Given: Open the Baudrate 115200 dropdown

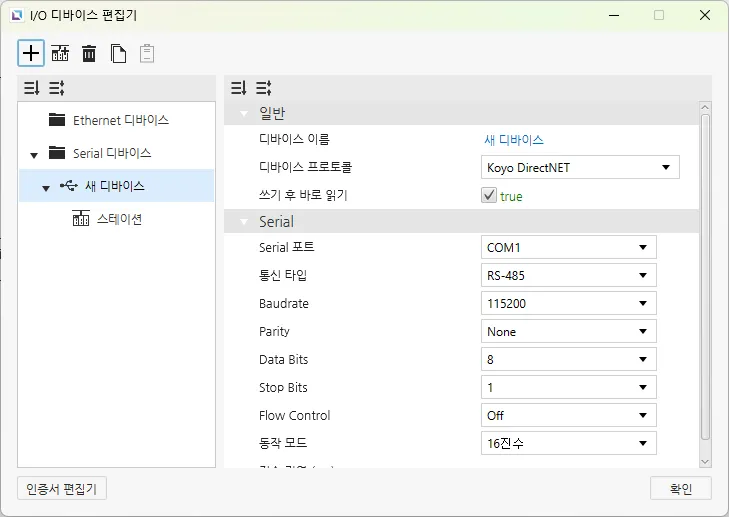Looking at the screenshot, I should click(x=568, y=303).
